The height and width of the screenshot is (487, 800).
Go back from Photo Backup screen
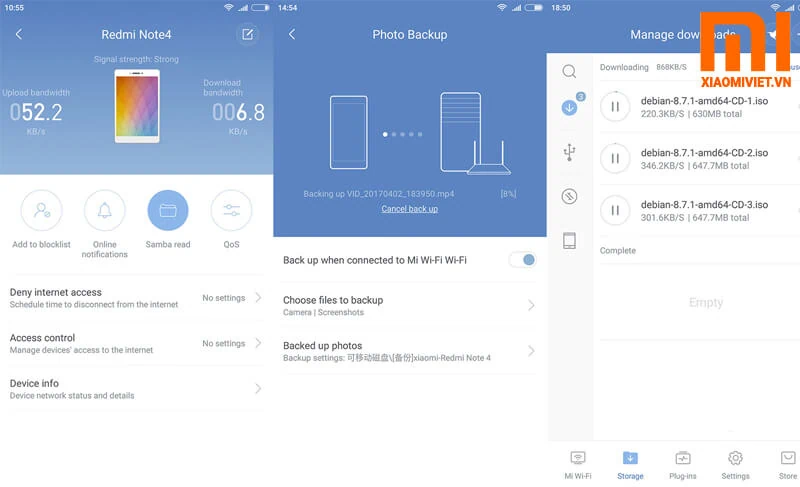292,34
